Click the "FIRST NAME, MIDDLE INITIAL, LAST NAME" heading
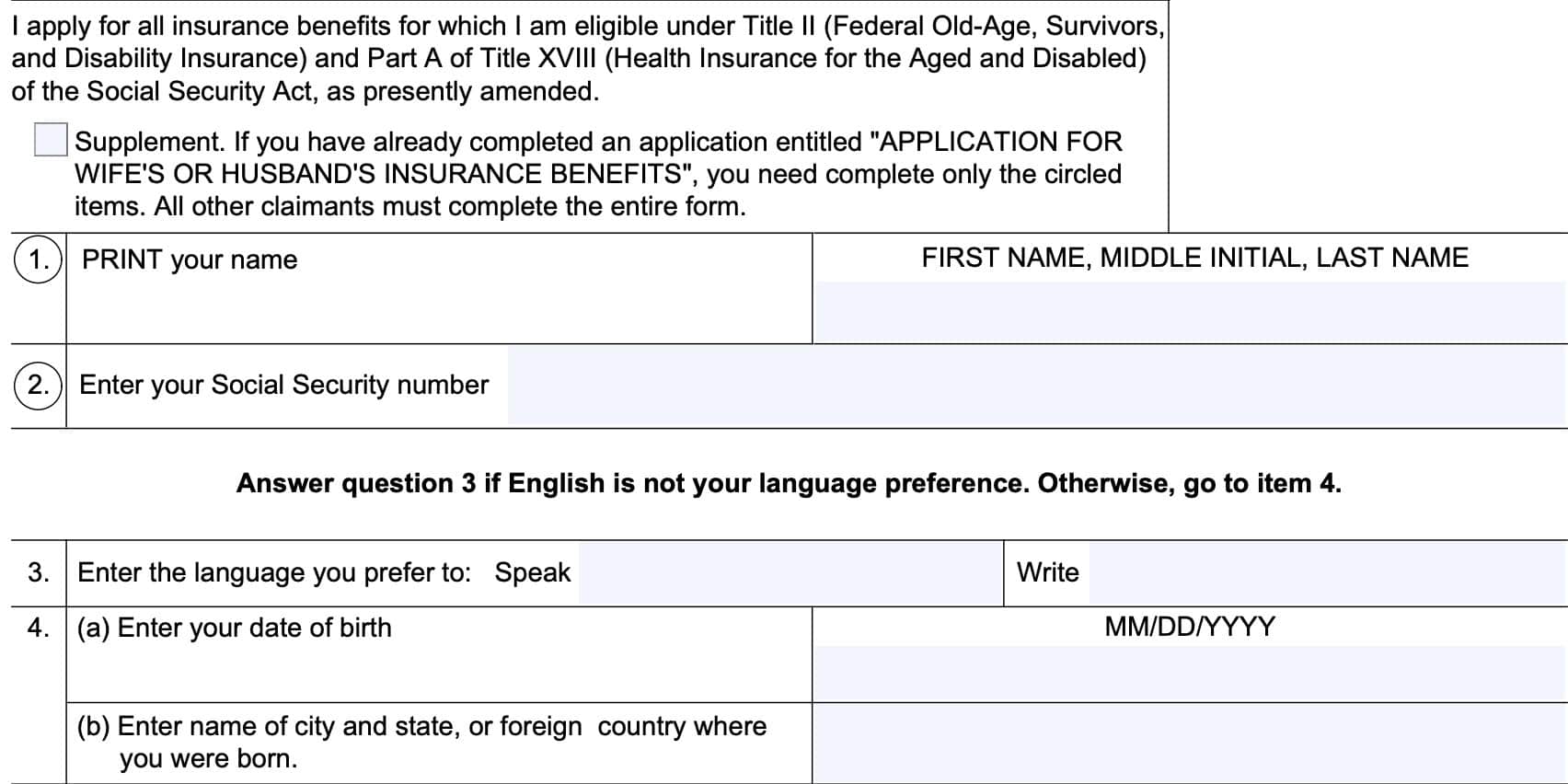Screen dimensions: 1568x784 (x=1194, y=258)
